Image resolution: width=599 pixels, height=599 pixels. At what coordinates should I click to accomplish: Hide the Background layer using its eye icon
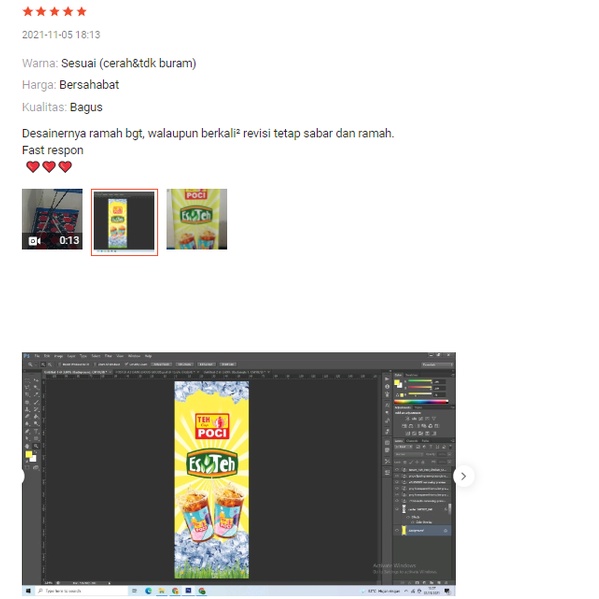(397, 531)
